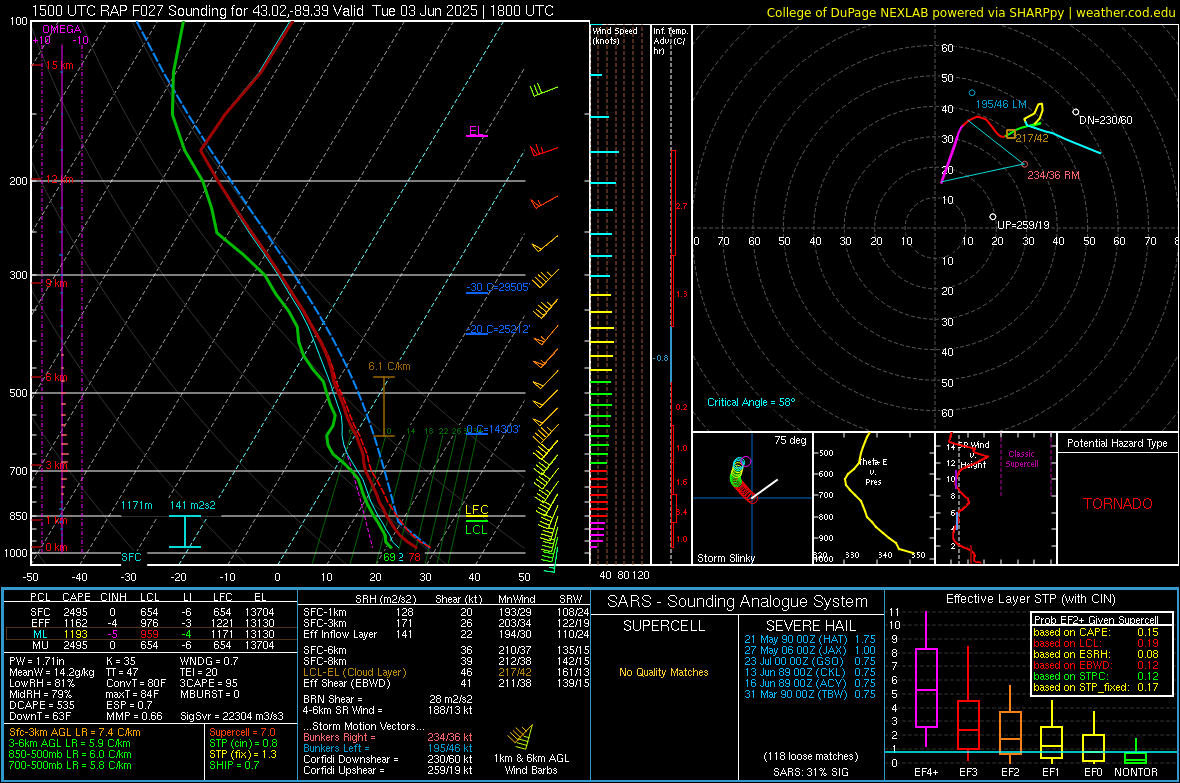The width and height of the screenshot is (1180, 783).
Task: Select the MU parcel row in the parcel table
Action: tap(151, 645)
